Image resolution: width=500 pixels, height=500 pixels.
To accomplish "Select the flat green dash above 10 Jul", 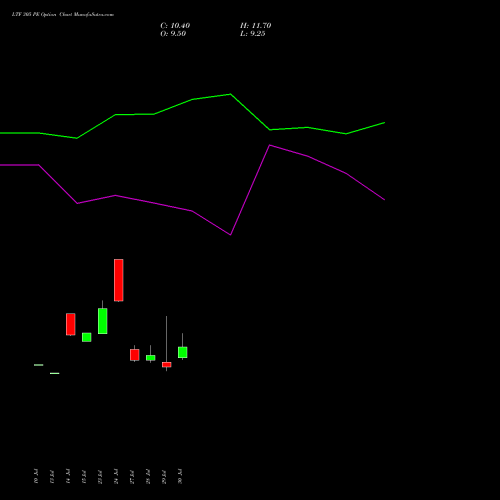I will [x=39, y=365].
